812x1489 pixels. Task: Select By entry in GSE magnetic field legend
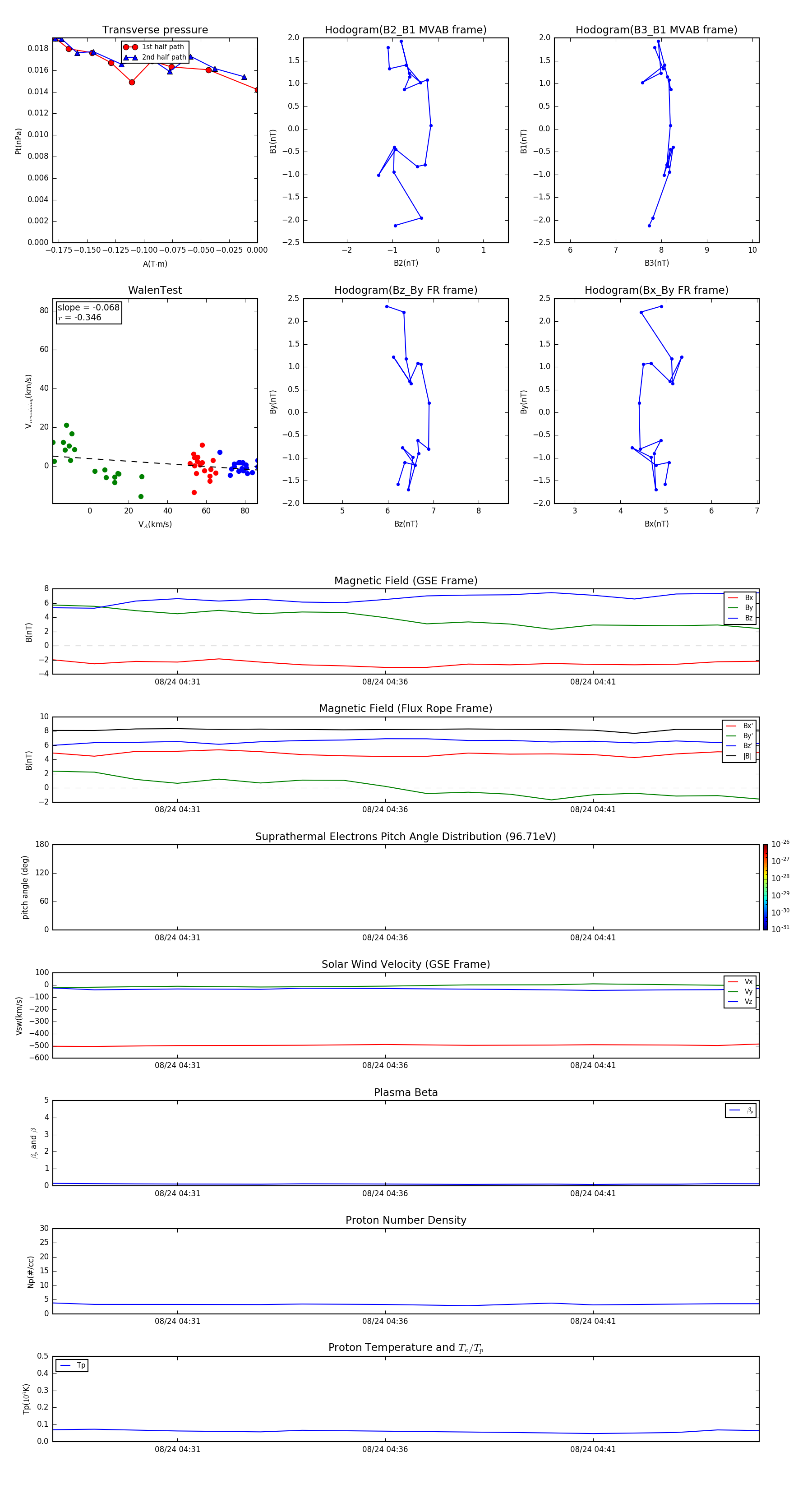click(x=740, y=607)
